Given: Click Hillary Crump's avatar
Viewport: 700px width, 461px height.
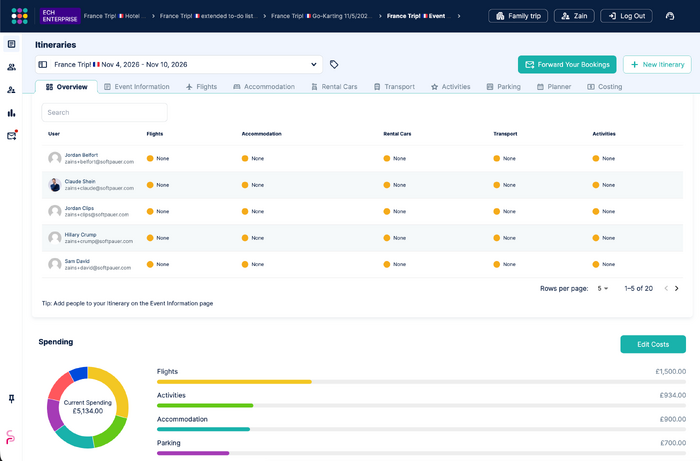Looking at the screenshot, I should [54, 237].
